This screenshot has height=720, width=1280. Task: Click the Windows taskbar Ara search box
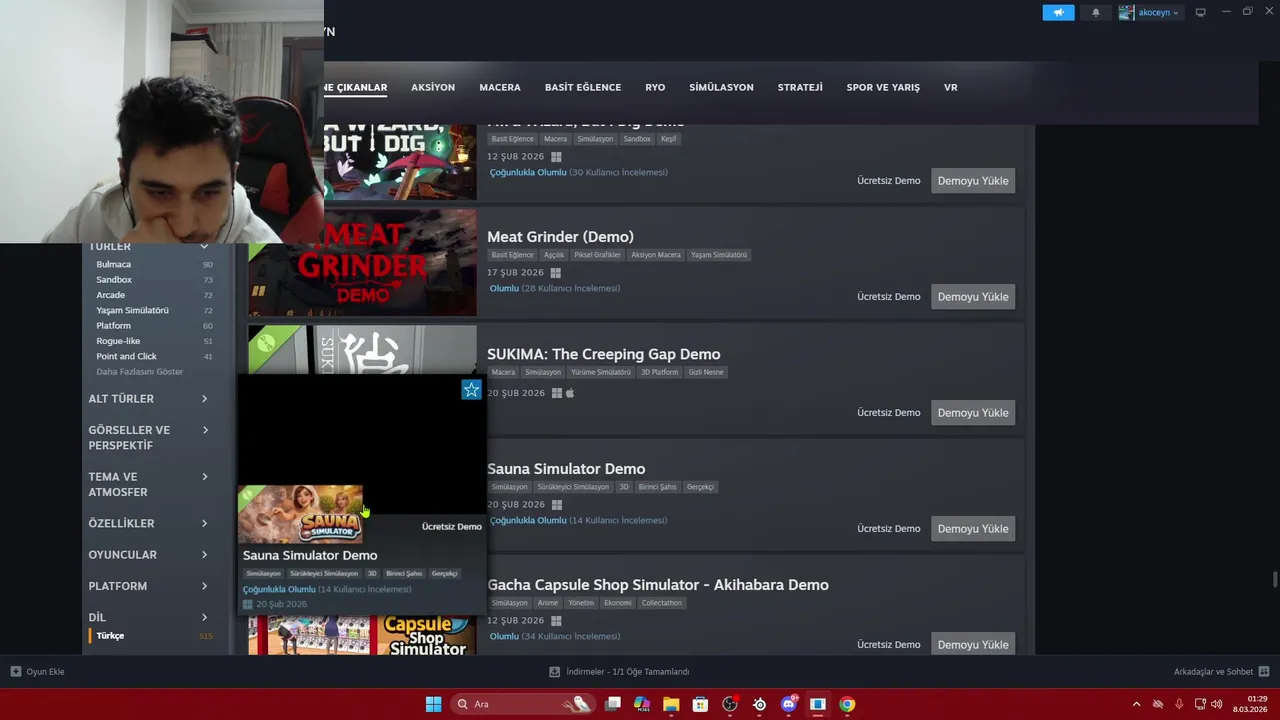pyautogui.click(x=522, y=704)
